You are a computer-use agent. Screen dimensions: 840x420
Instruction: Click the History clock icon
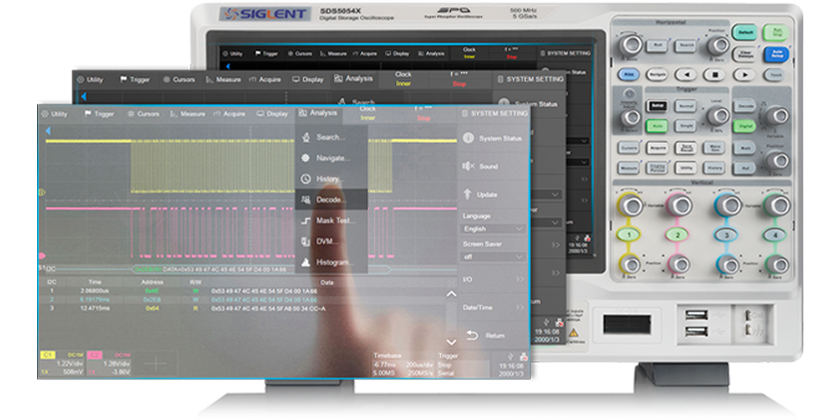coord(305,179)
